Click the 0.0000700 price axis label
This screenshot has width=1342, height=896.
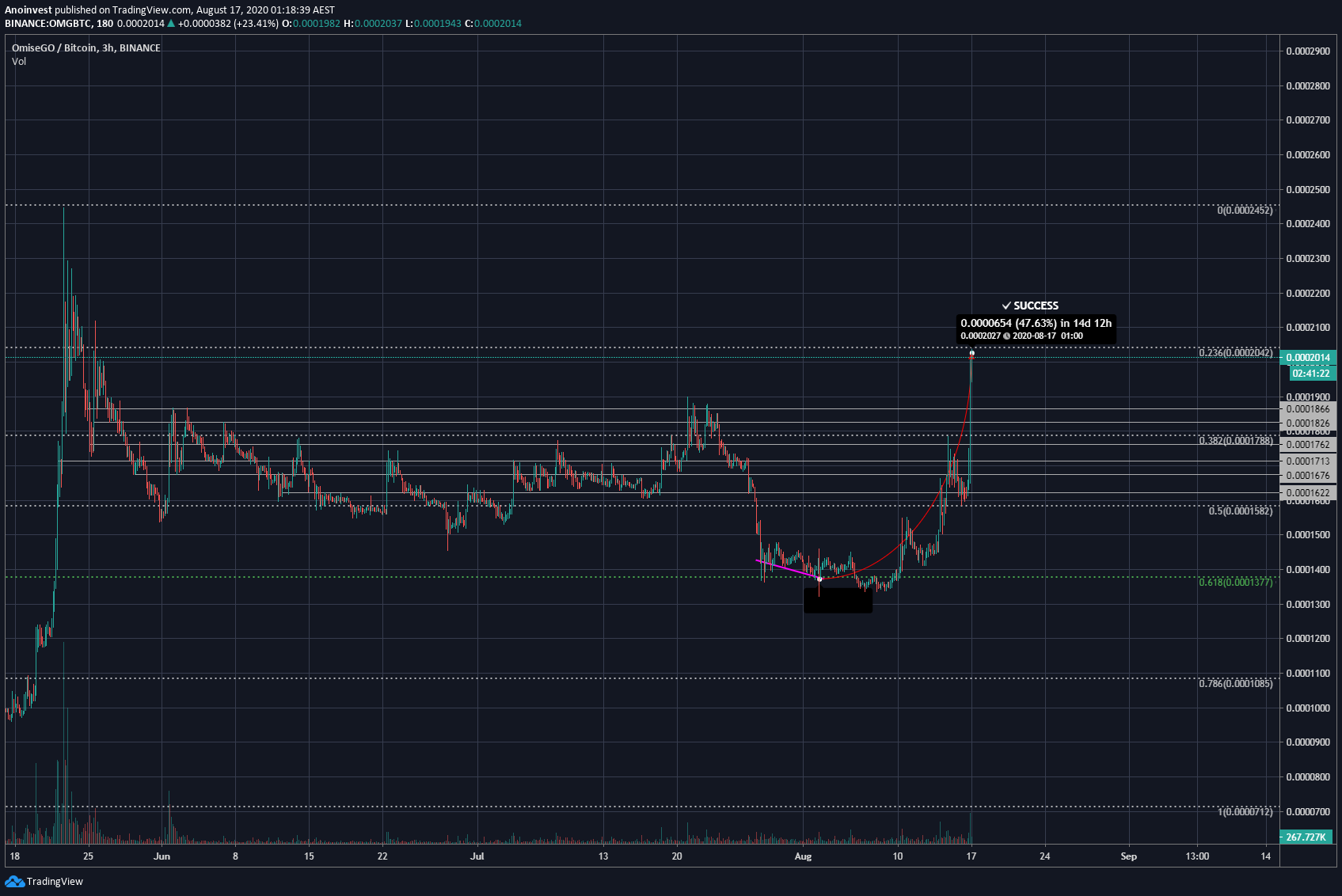[1308, 811]
